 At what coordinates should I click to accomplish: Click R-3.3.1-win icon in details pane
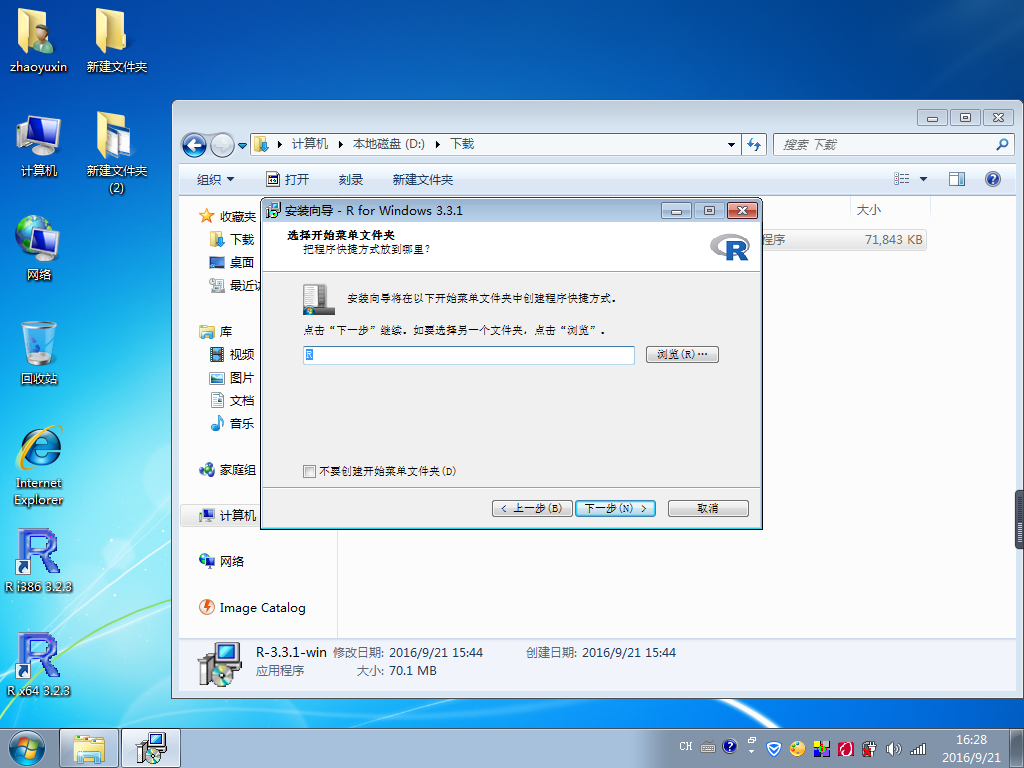219,663
